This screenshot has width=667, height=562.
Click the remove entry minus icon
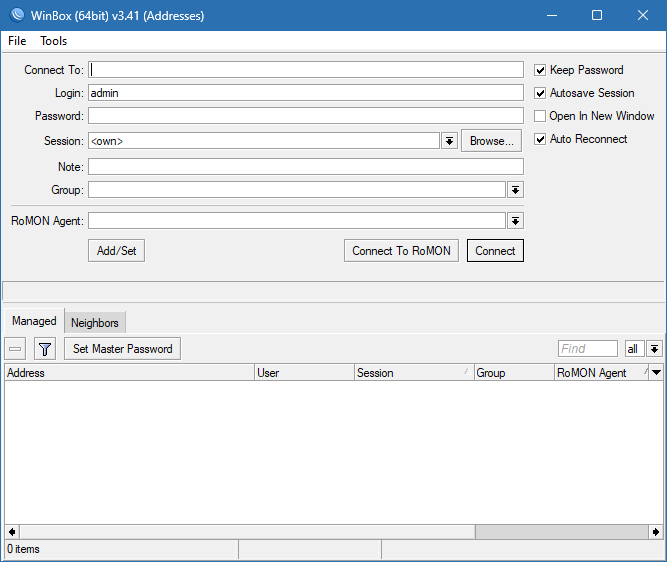click(15, 349)
